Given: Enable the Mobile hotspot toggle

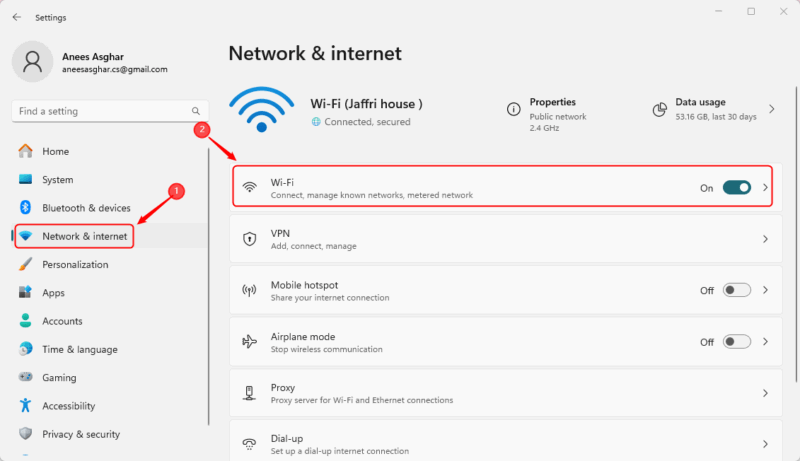Looking at the screenshot, I should 737,290.
